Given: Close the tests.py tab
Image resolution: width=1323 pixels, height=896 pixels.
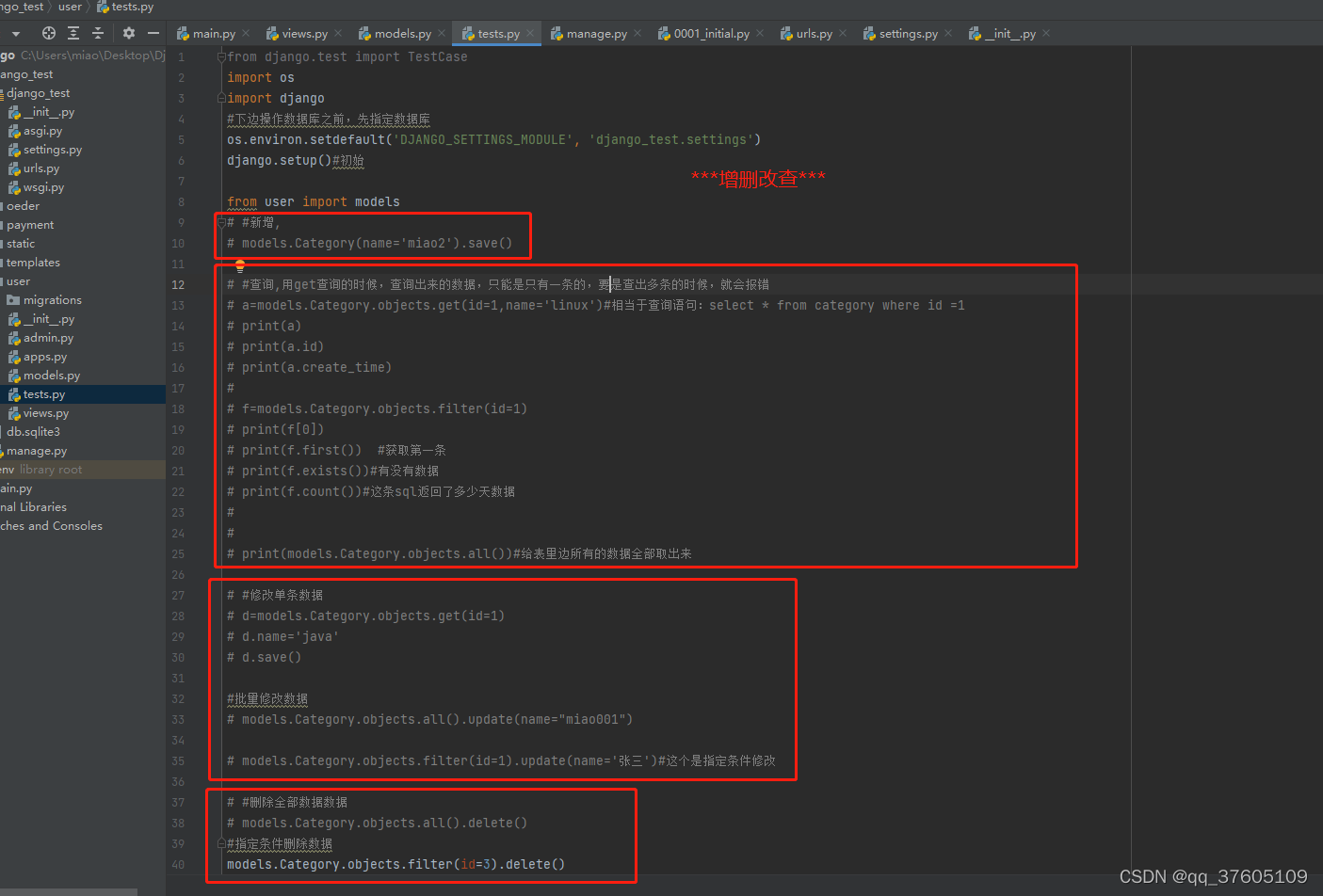Looking at the screenshot, I should coord(530,34).
